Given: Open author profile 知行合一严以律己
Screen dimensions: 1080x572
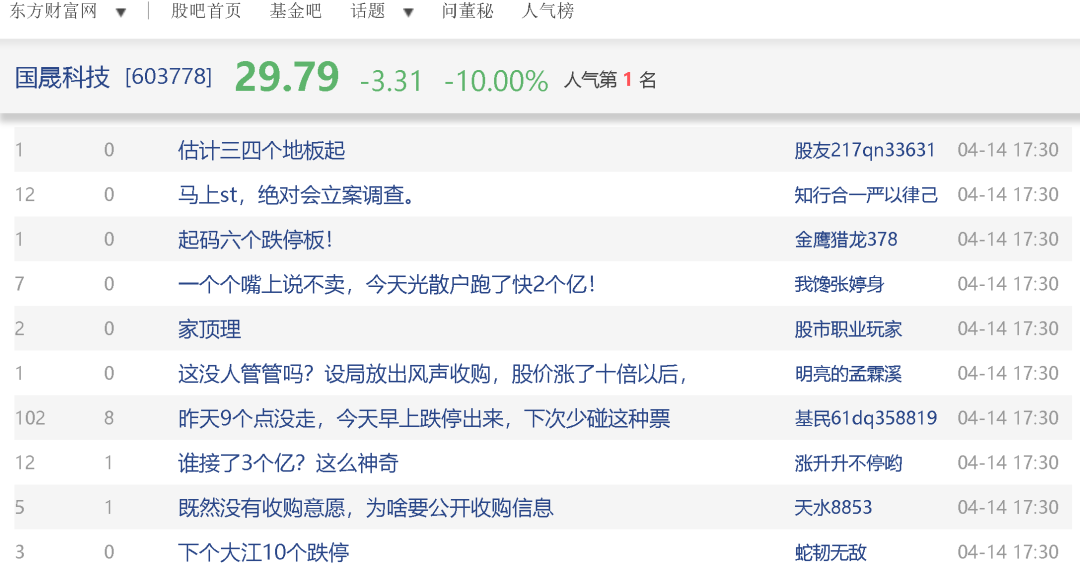Looking at the screenshot, I should click(x=866, y=195).
